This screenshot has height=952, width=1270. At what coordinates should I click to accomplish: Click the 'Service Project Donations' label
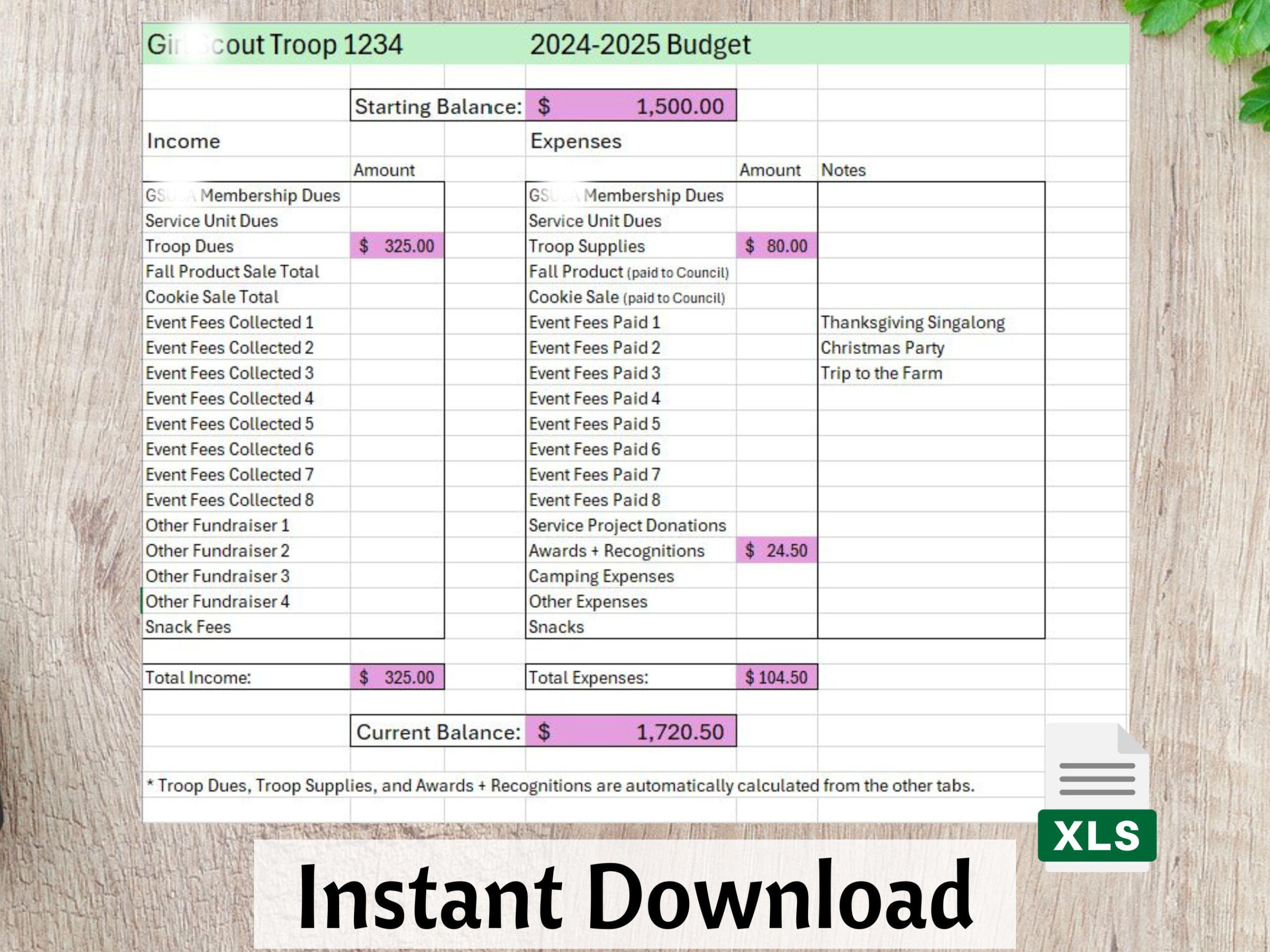[x=627, y=526]
